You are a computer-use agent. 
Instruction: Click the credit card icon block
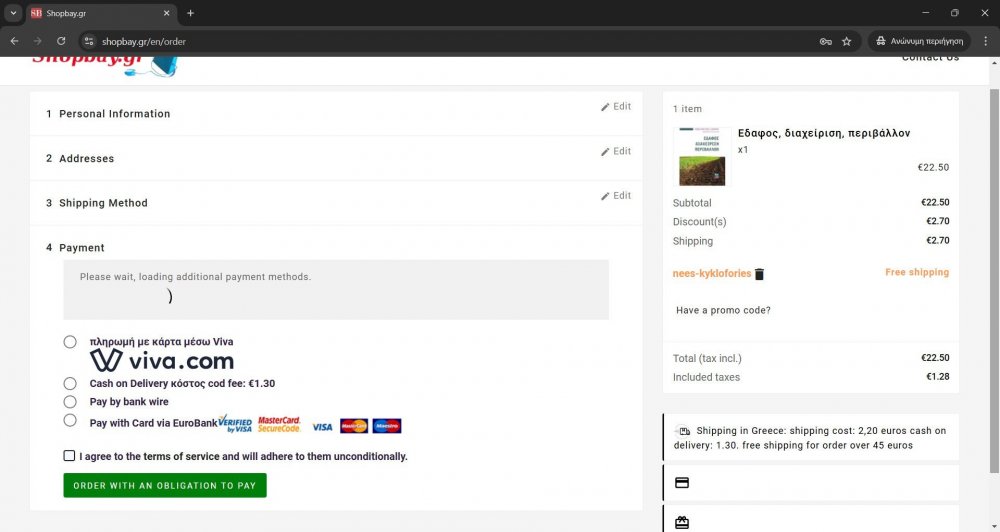(x=682, y=483)
